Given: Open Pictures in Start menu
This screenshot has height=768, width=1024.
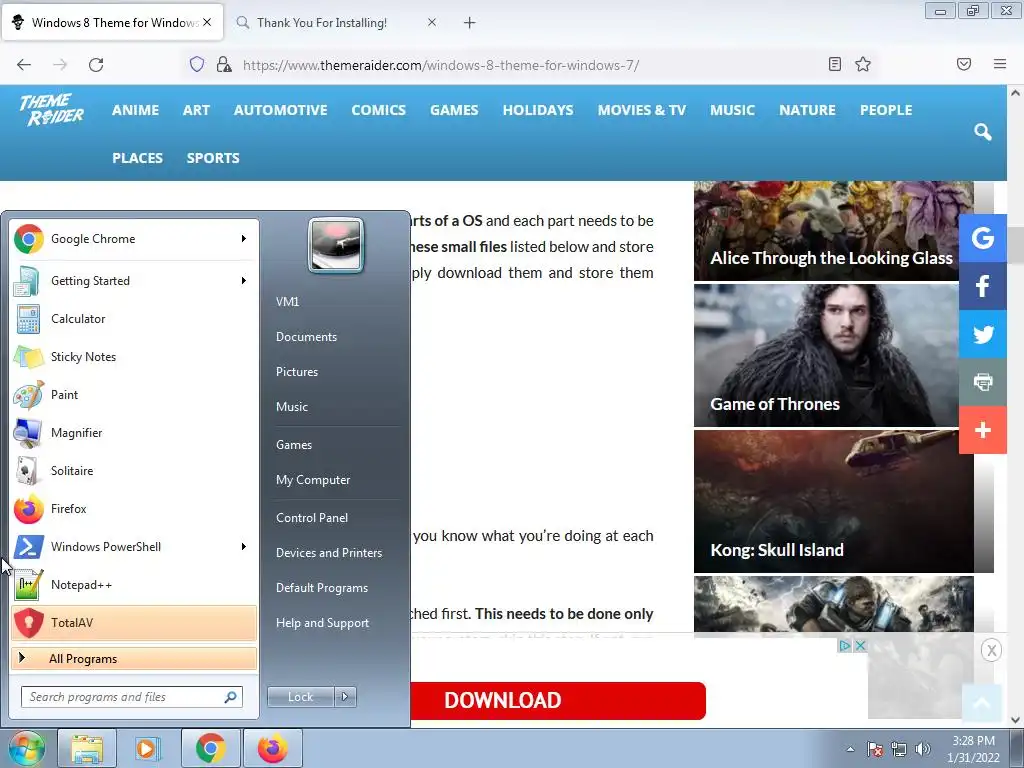Looking at the screenshot, I should tap(296, 372).
